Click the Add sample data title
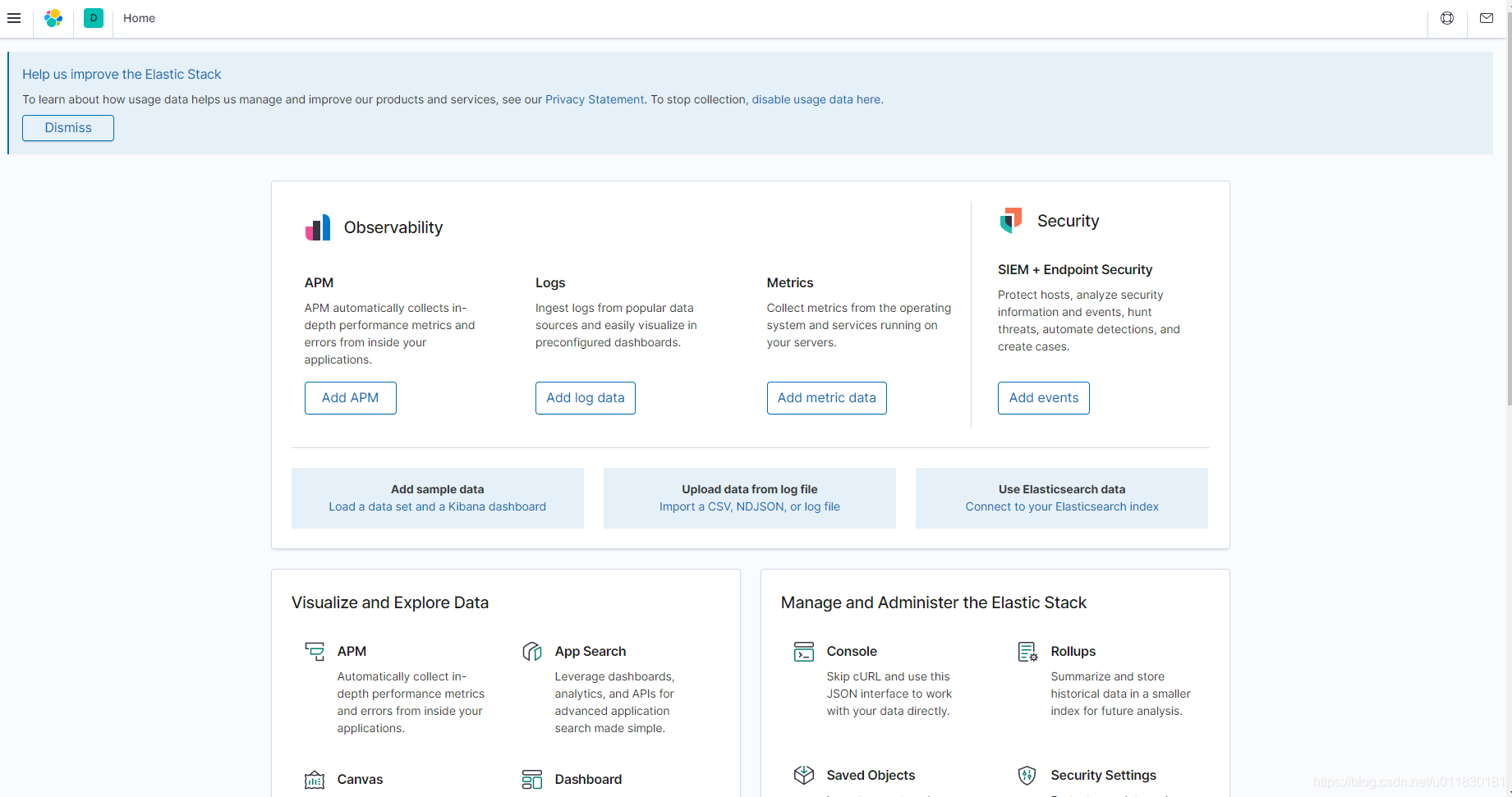The image size is (1512, 797). 438,489
